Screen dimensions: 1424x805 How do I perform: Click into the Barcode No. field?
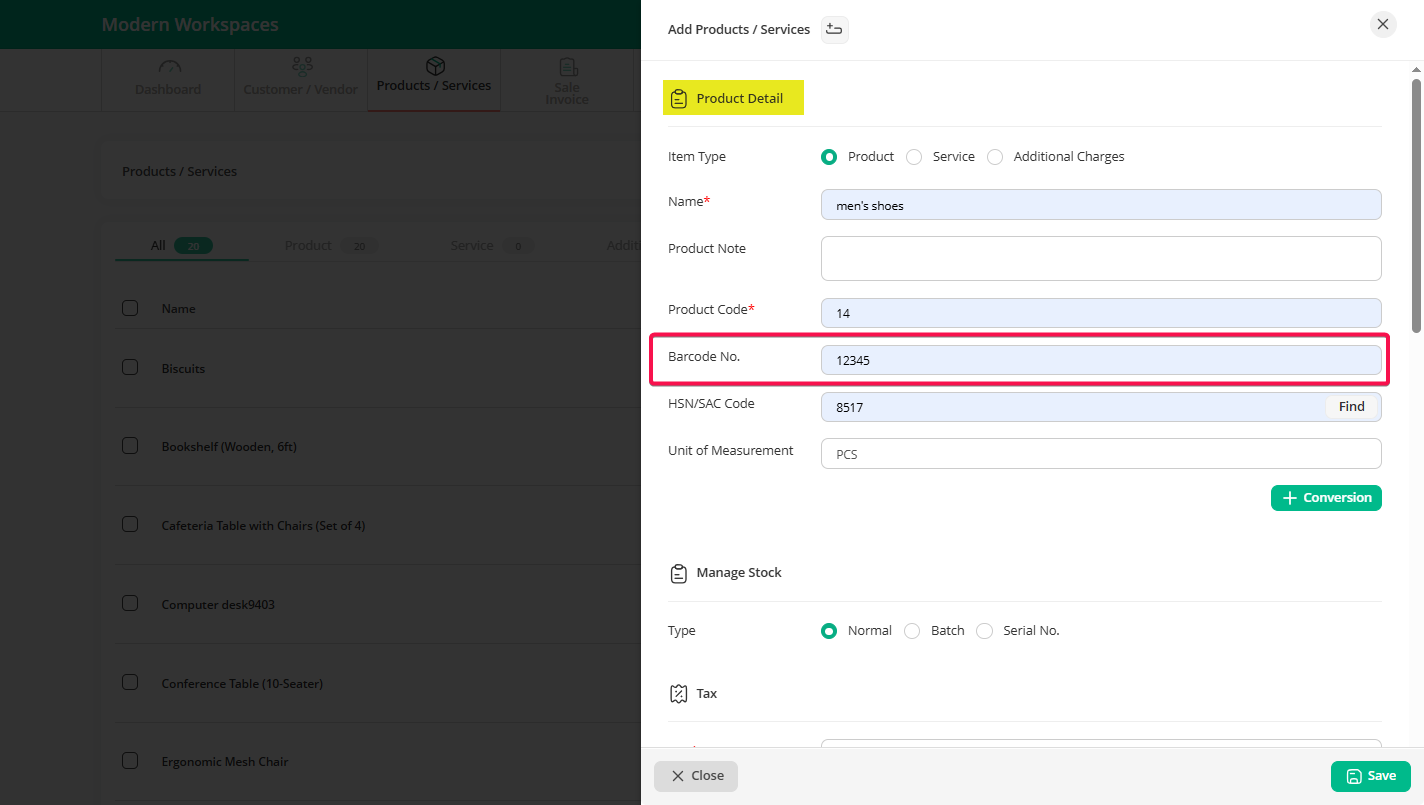(1100, 360)
